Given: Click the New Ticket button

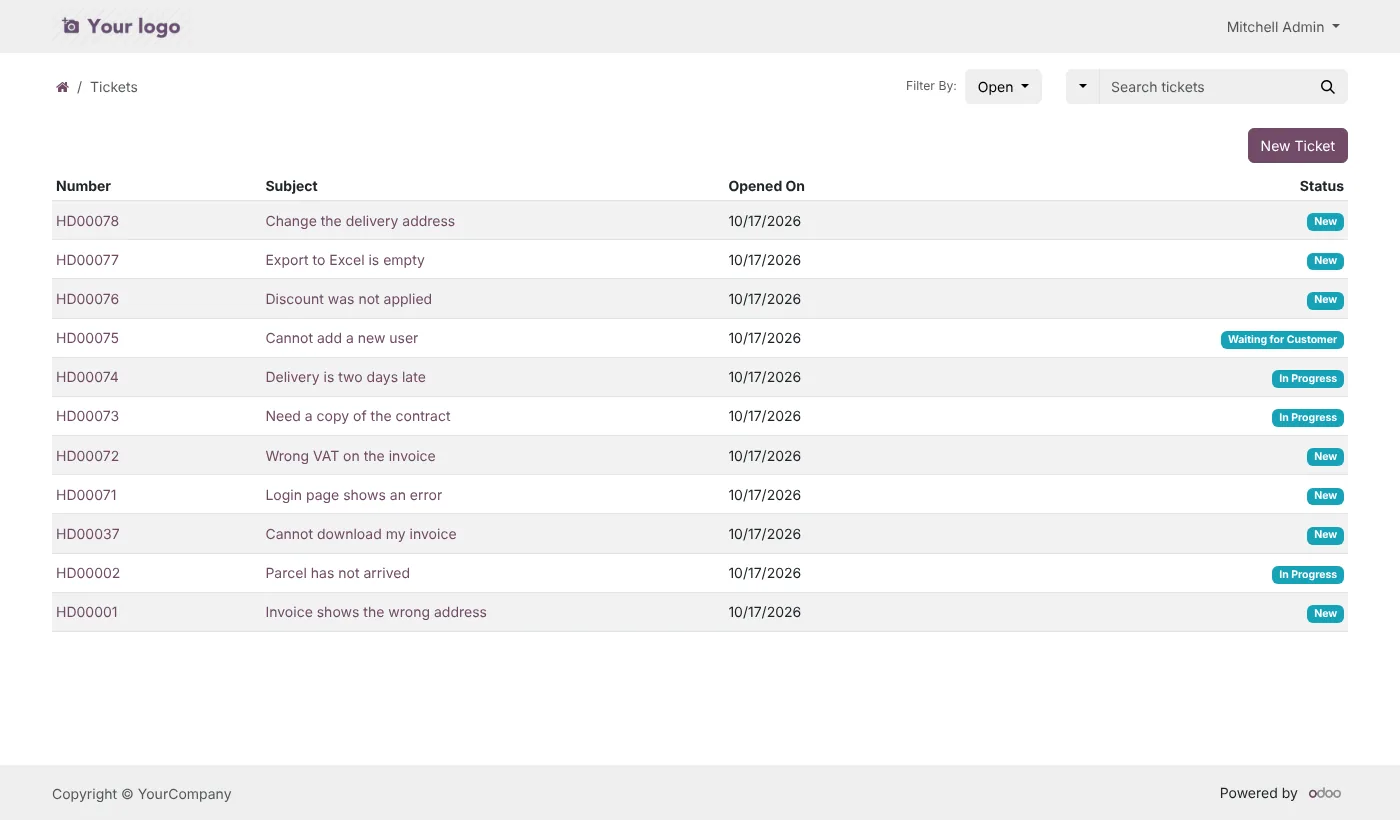Looking at the screenshot, I should (1298, 146).
